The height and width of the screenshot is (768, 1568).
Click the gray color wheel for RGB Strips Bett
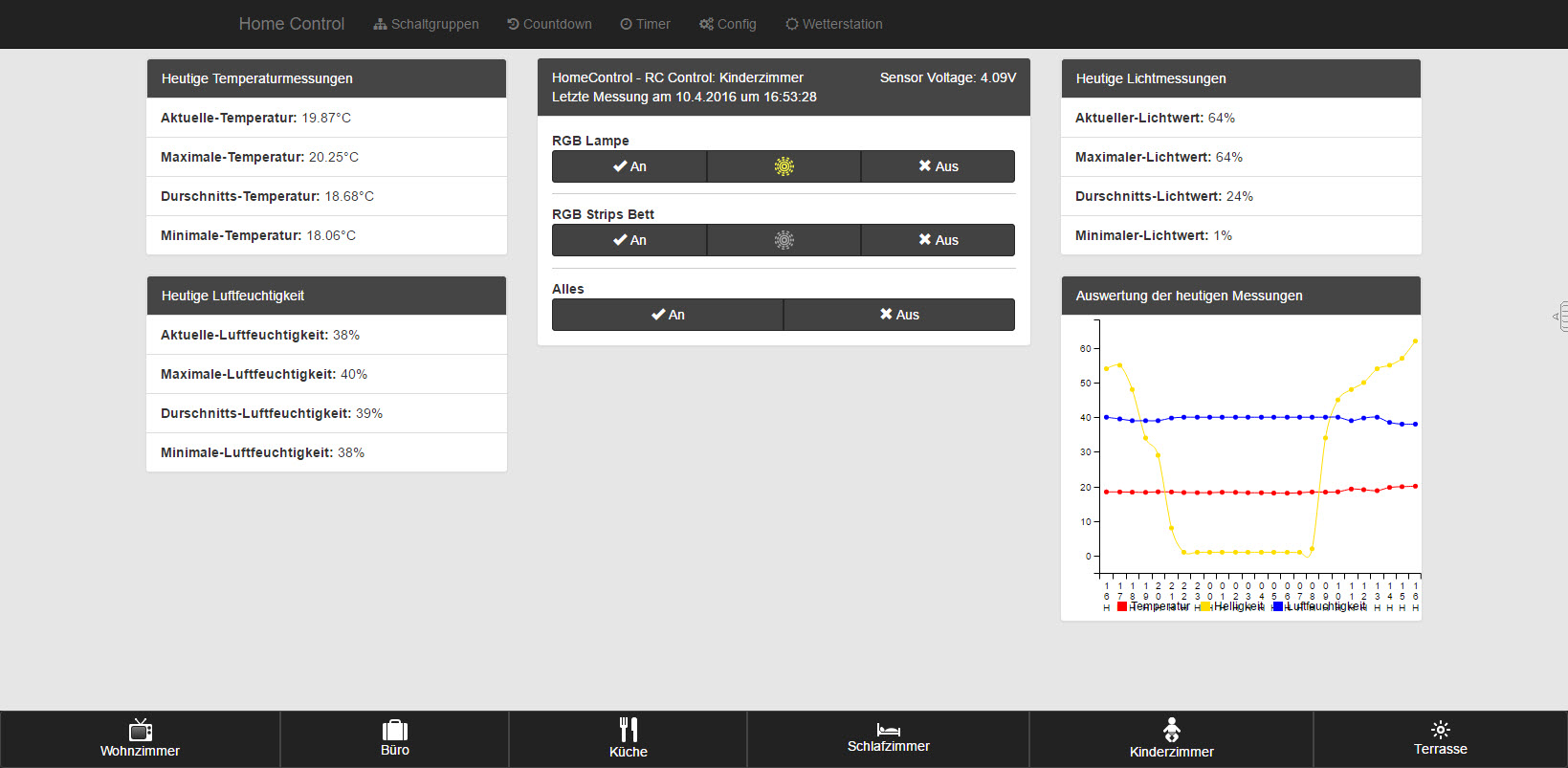click(784, 240)
